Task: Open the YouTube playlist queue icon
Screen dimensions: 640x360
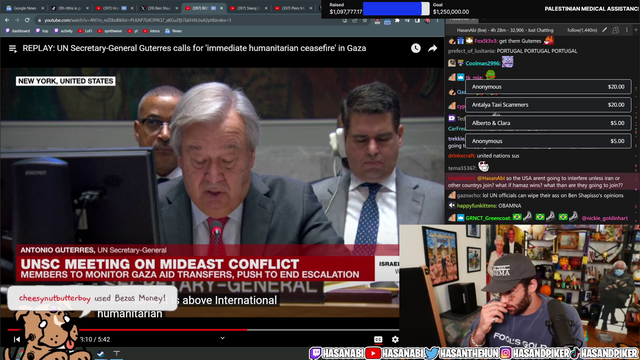Action: [x=13, y=49]
